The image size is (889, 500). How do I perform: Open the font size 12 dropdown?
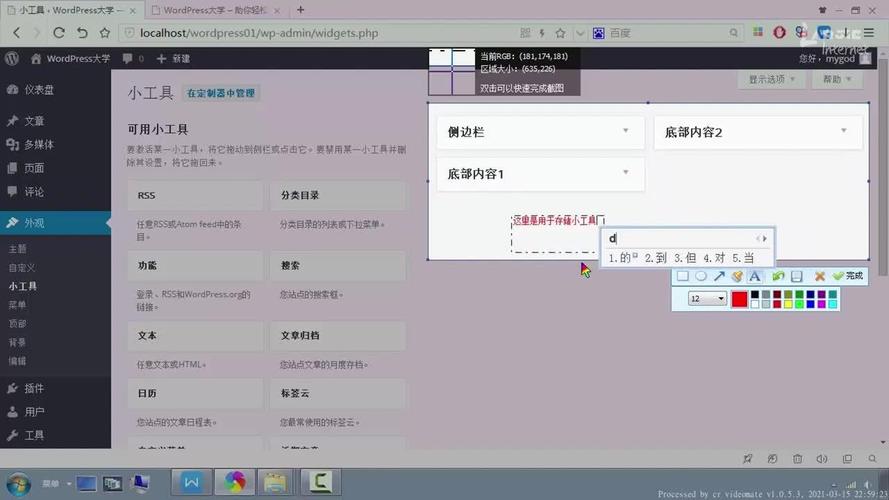(x=707, y=298)
